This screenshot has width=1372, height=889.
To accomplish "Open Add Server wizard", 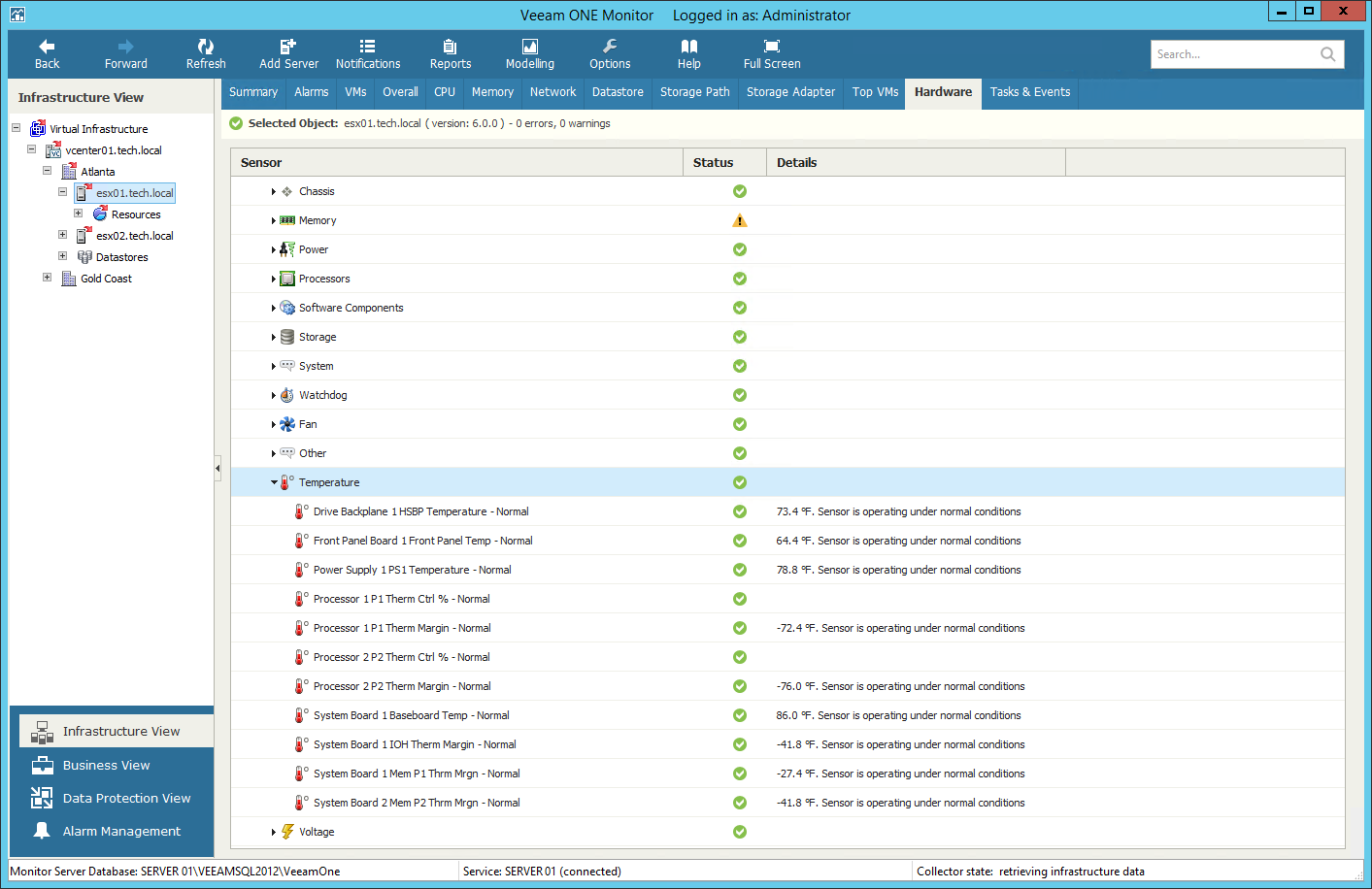I will 288,54.
